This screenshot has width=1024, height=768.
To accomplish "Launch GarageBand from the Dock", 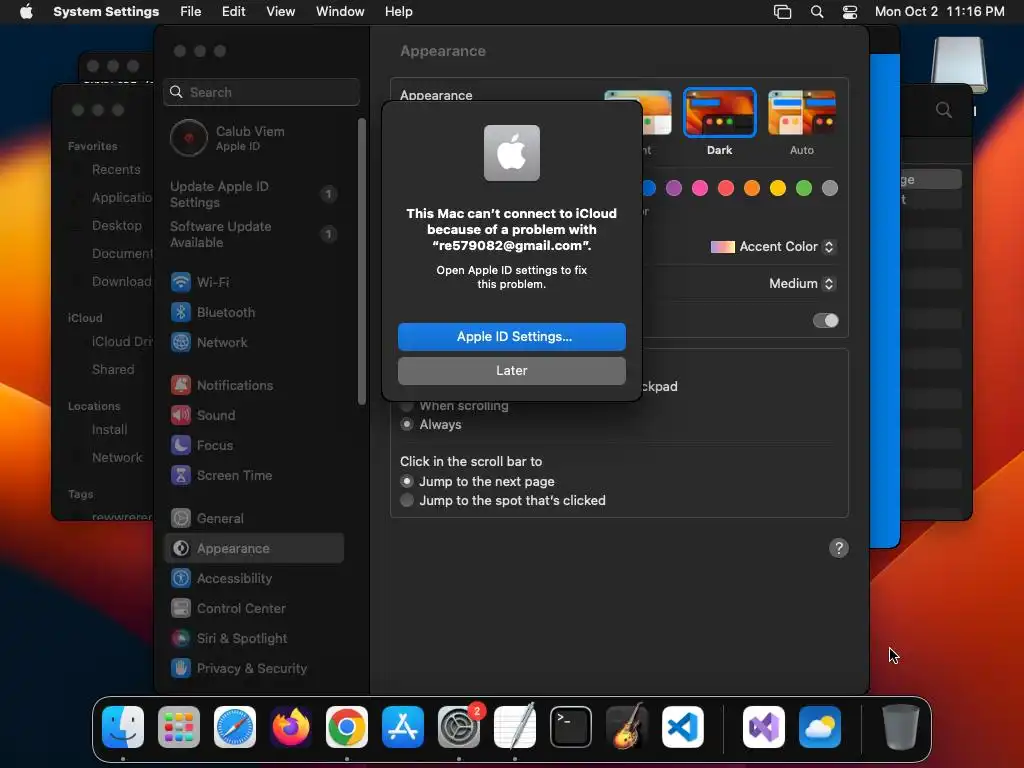I will click(627, 727).
